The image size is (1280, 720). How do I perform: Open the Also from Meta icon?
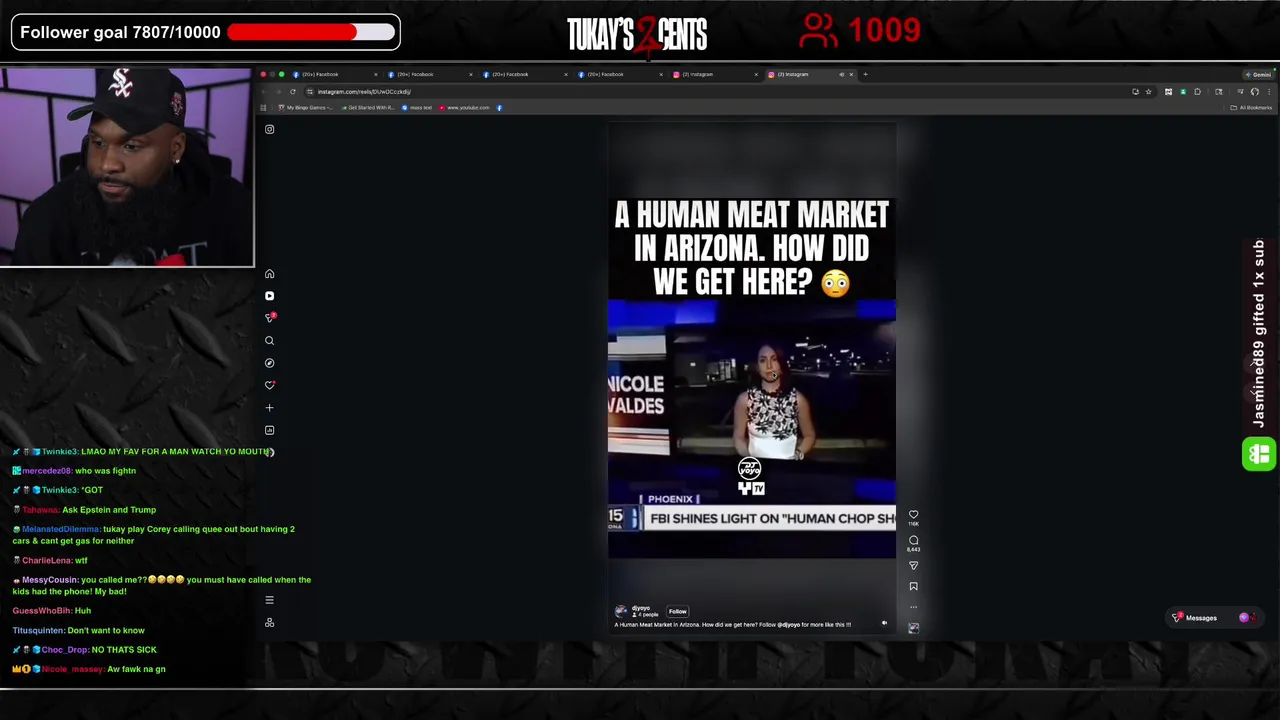pos(269,622)
